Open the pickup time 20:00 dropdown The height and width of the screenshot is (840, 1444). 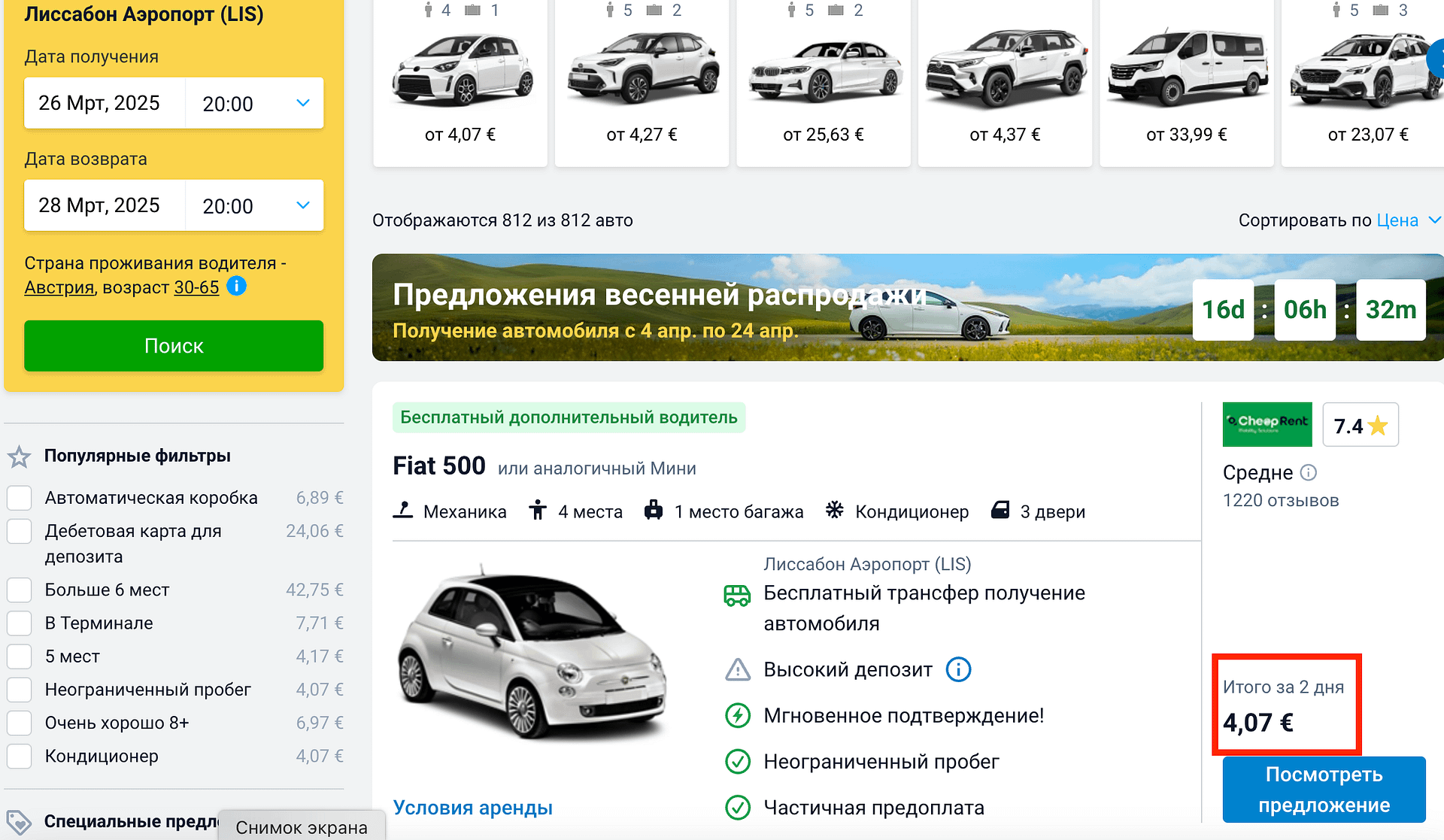255,103
